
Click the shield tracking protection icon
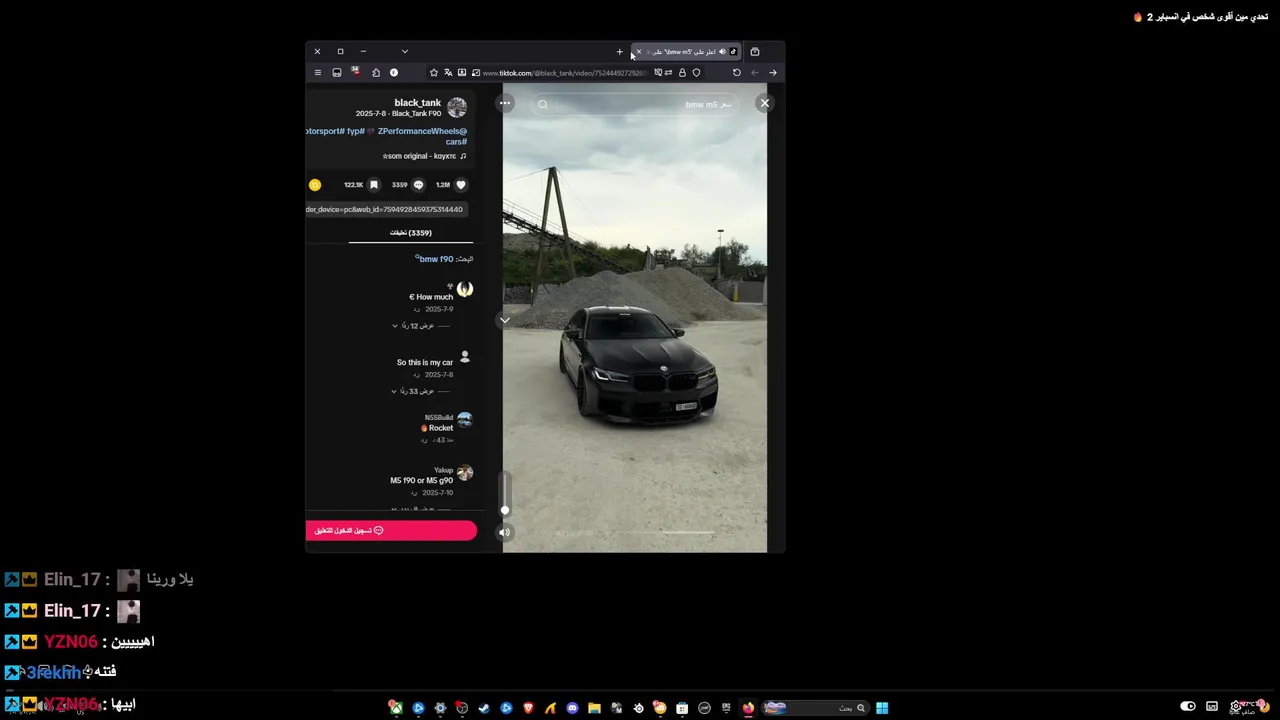coord(697,72)
